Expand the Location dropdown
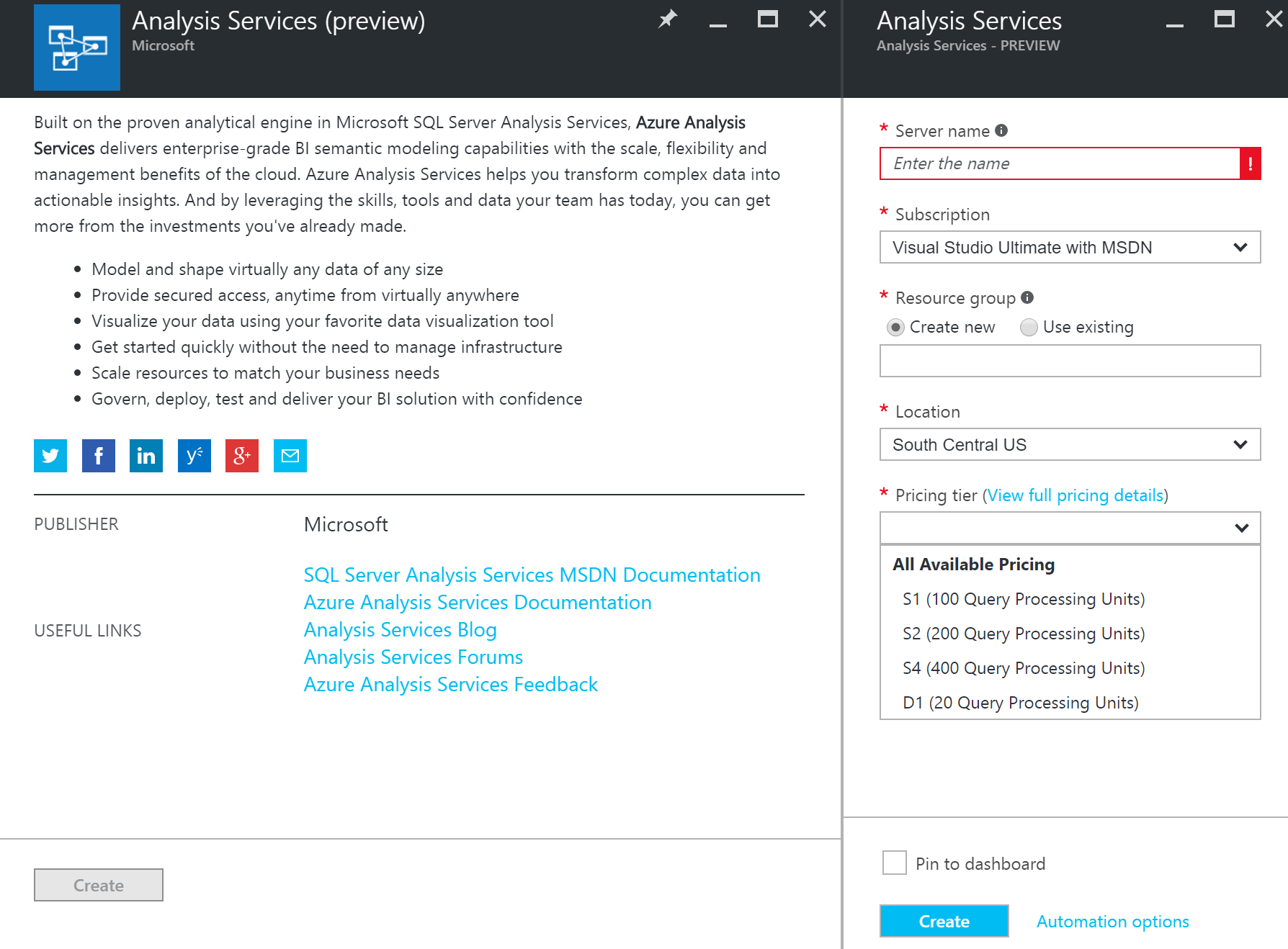This screenshot has height=949, width=1288. tap(1070, 445)
